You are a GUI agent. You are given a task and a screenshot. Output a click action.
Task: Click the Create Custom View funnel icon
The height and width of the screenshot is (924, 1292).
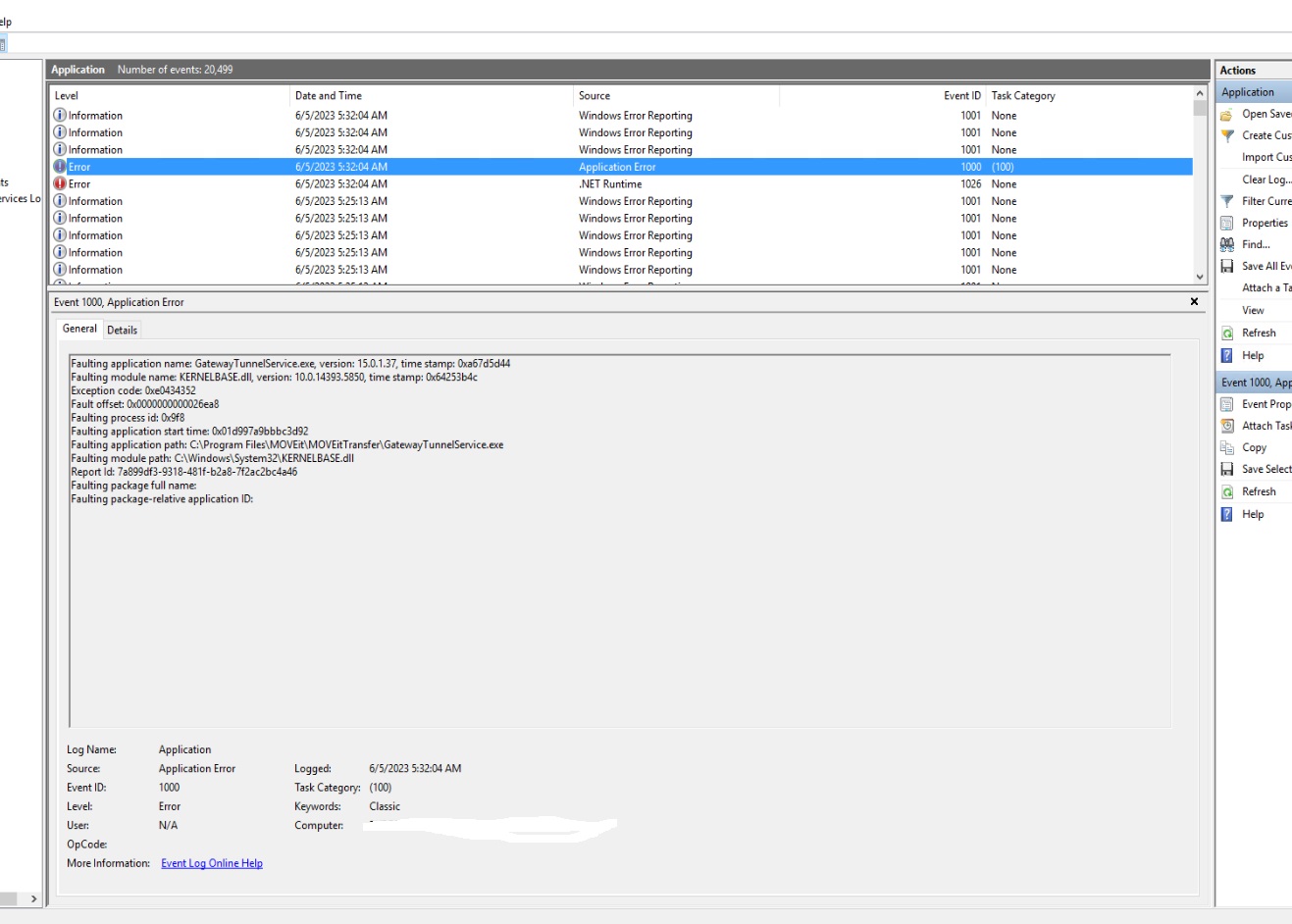[1226, 136]
